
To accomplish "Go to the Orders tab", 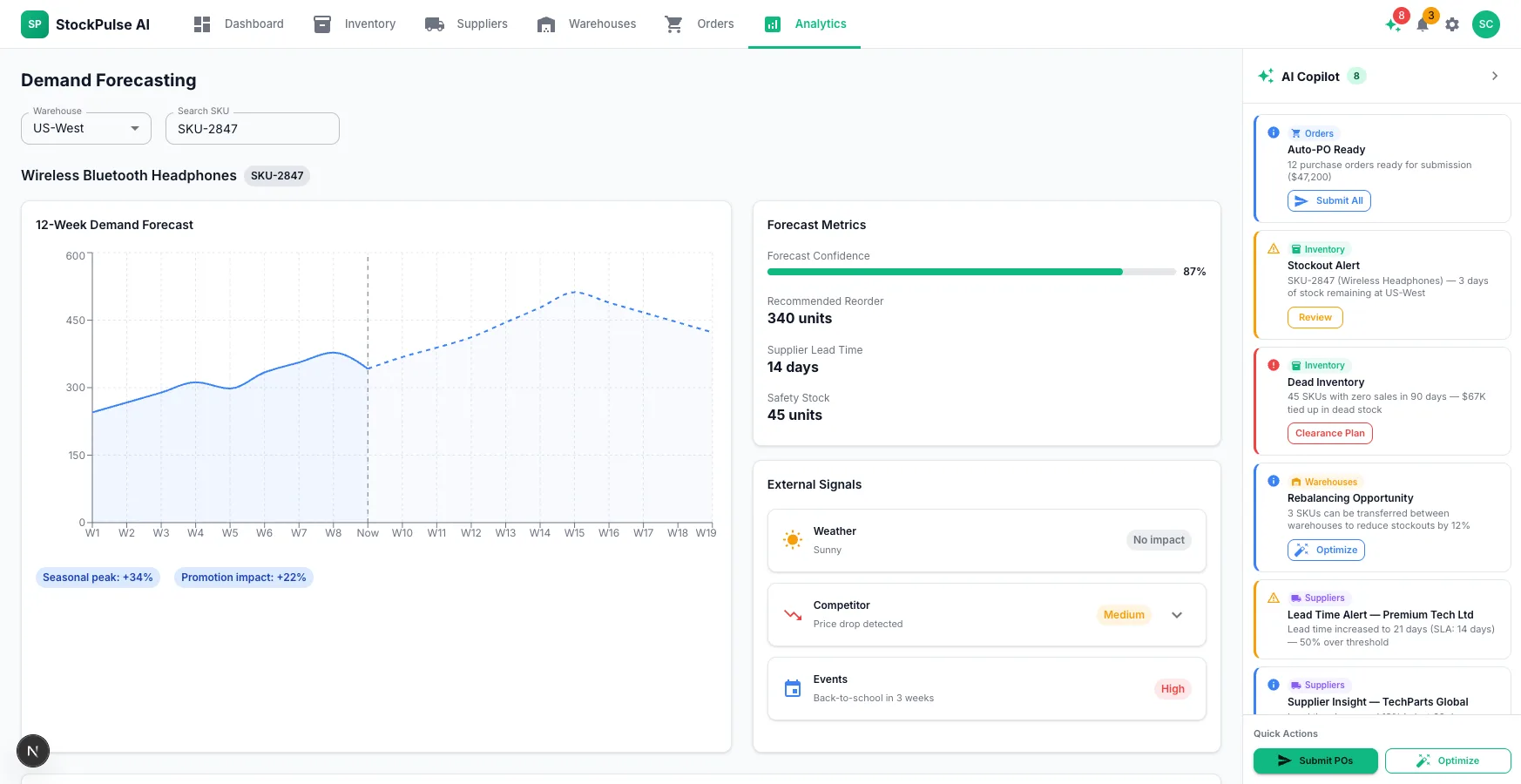I will pos(700,24).
